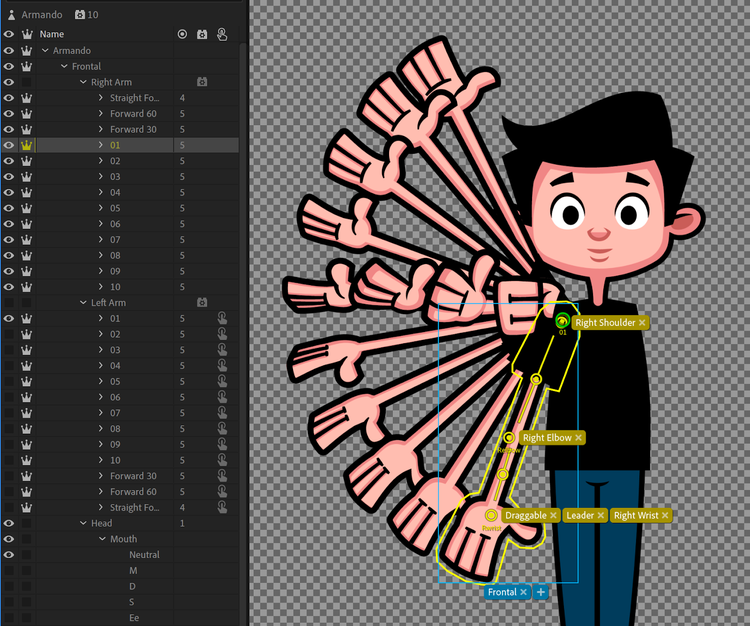Hide the Right Arm group with eye icon
Viewport: 750px width, 626px height.
click(x=9, y=82)
